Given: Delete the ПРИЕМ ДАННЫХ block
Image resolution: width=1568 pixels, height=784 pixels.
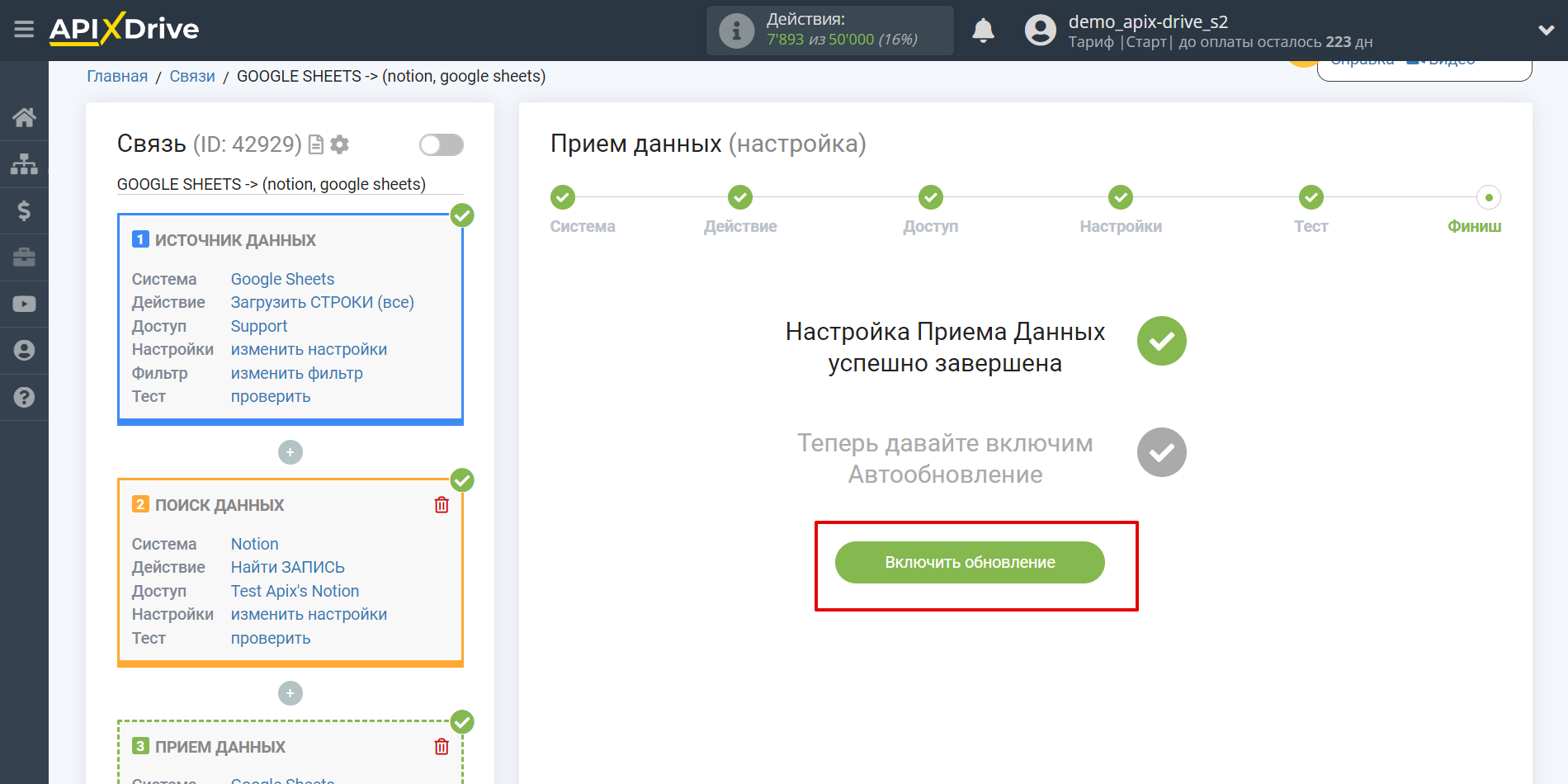Looking at the screenshot, I should click(x=442, y=747).
